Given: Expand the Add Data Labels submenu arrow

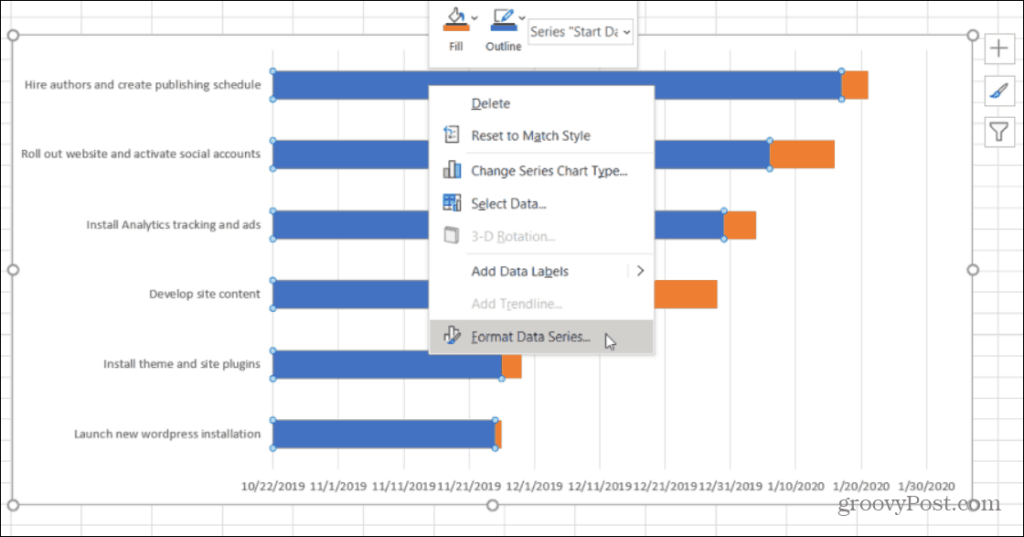Looking at the screenshot, I should [x=640, y=270].
